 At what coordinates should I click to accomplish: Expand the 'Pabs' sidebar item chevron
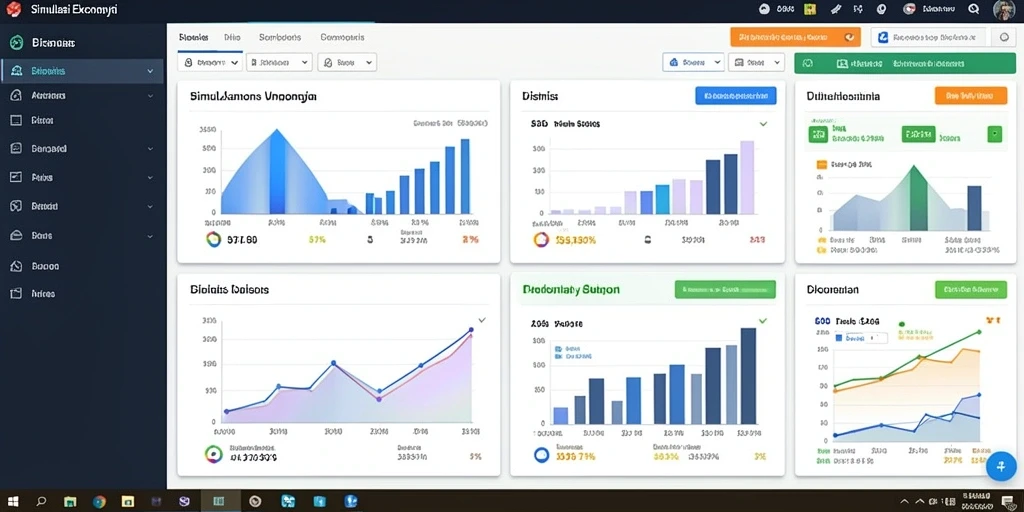pyautogui.click(x=150, y=178)
